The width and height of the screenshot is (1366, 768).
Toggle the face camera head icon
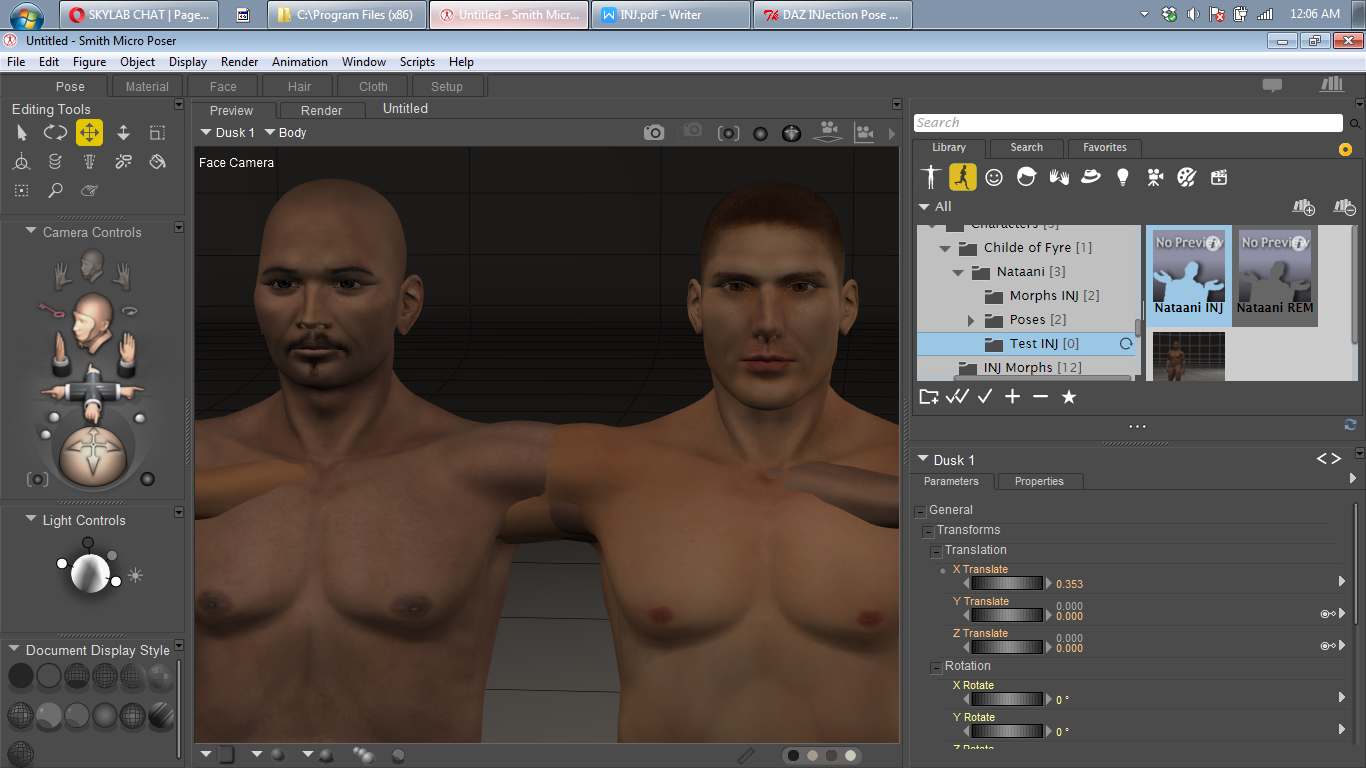point(92,264)
